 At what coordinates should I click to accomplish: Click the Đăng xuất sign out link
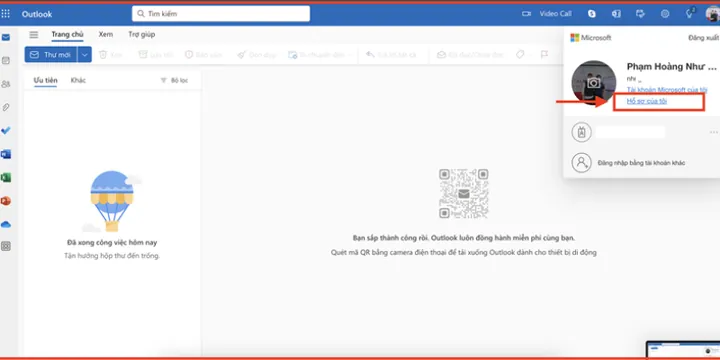tap(703, 38)
